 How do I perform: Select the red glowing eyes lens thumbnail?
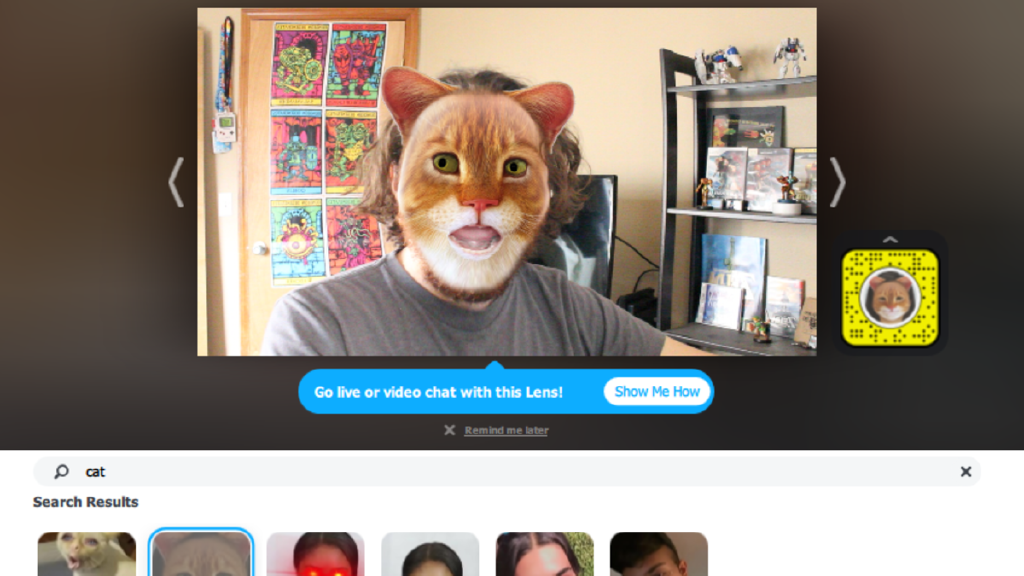[315, 554]
